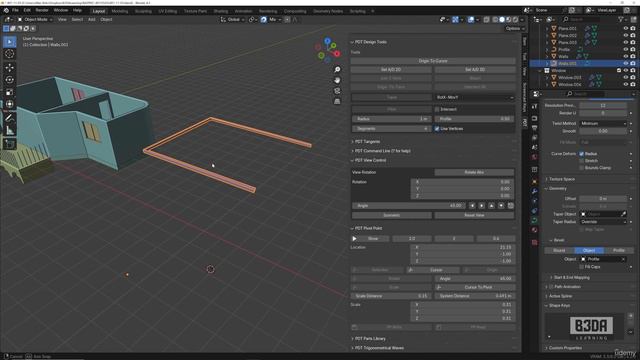Click the rotate view left arrow button

[472, 206]
